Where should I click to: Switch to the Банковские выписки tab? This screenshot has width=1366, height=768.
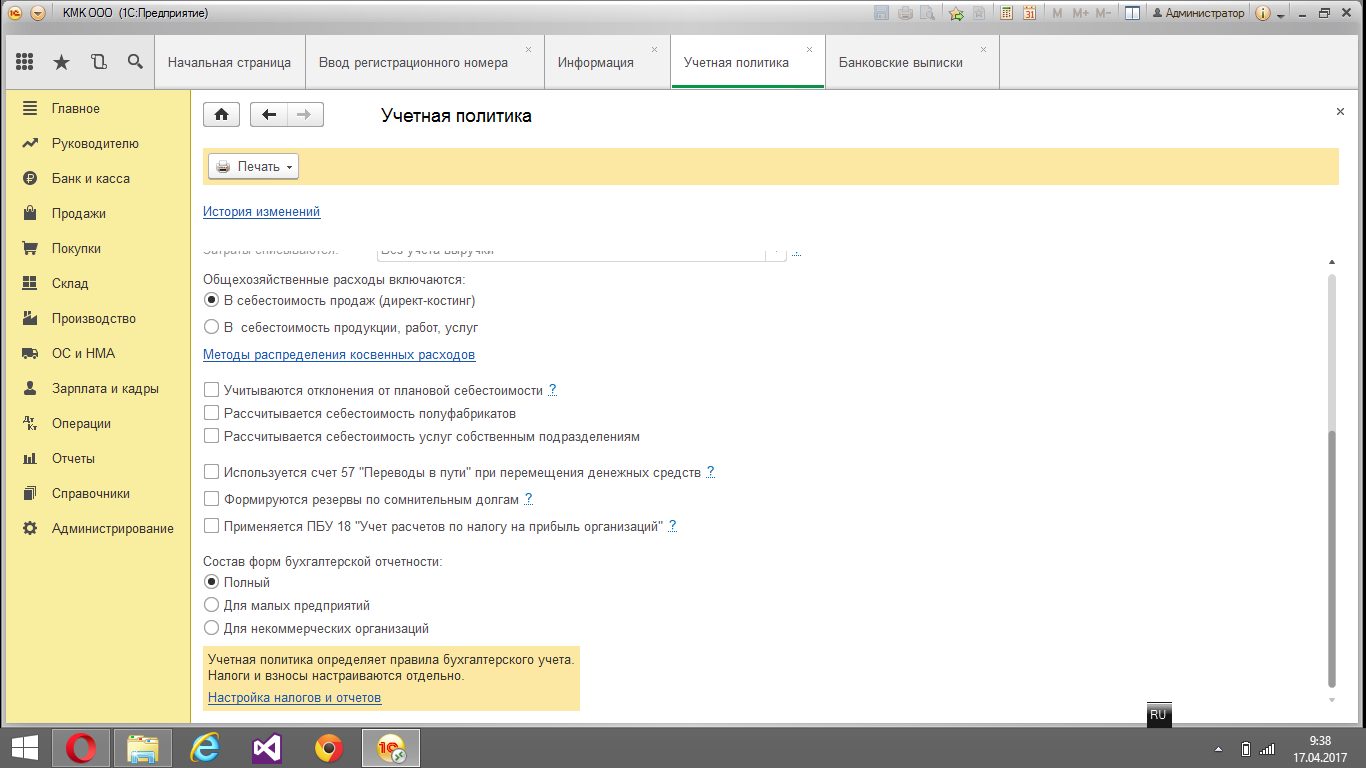[900, 62]
